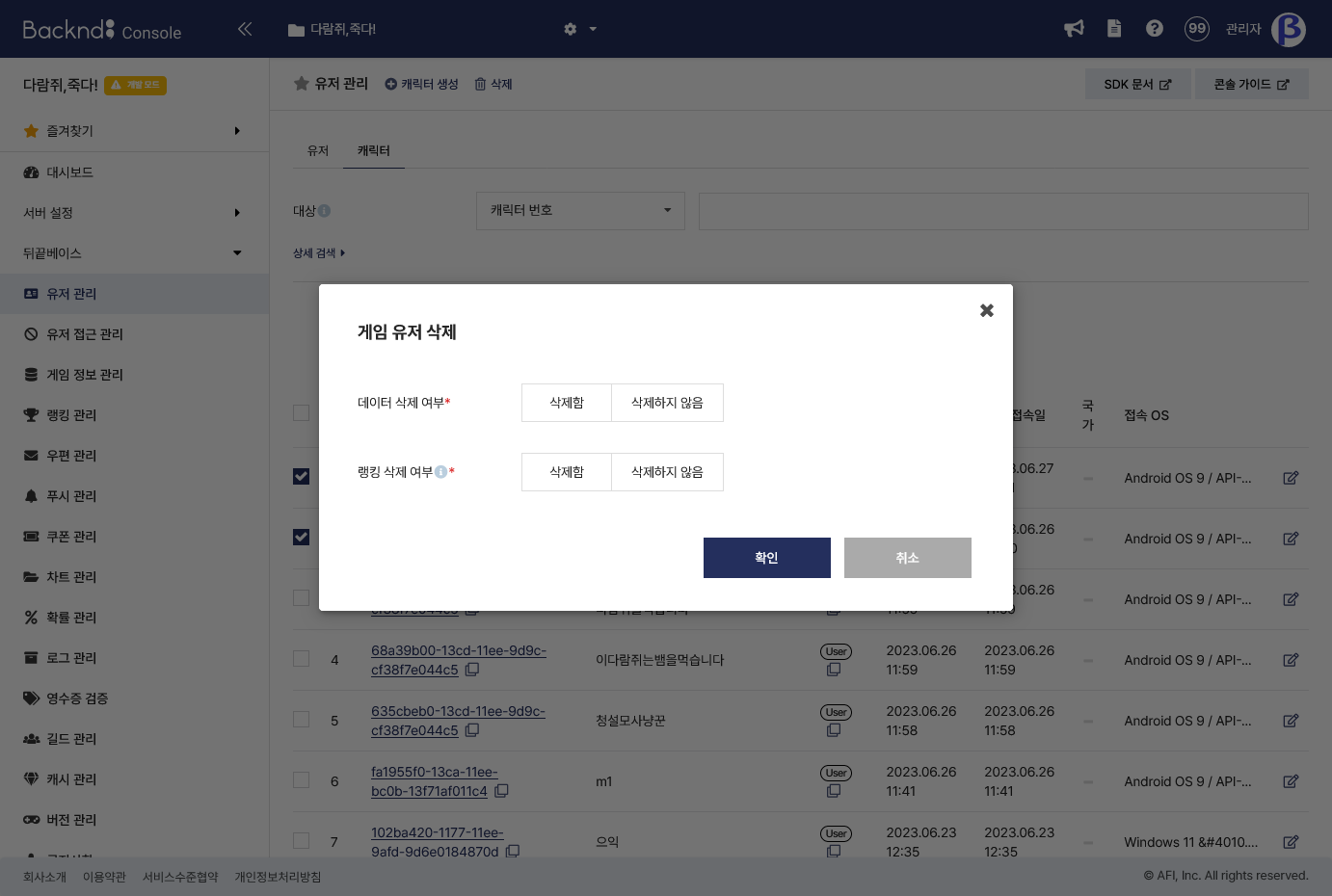Switch to the 캐릭터 tab
This screenshot has height=896, width=1332.
(374, 150)
